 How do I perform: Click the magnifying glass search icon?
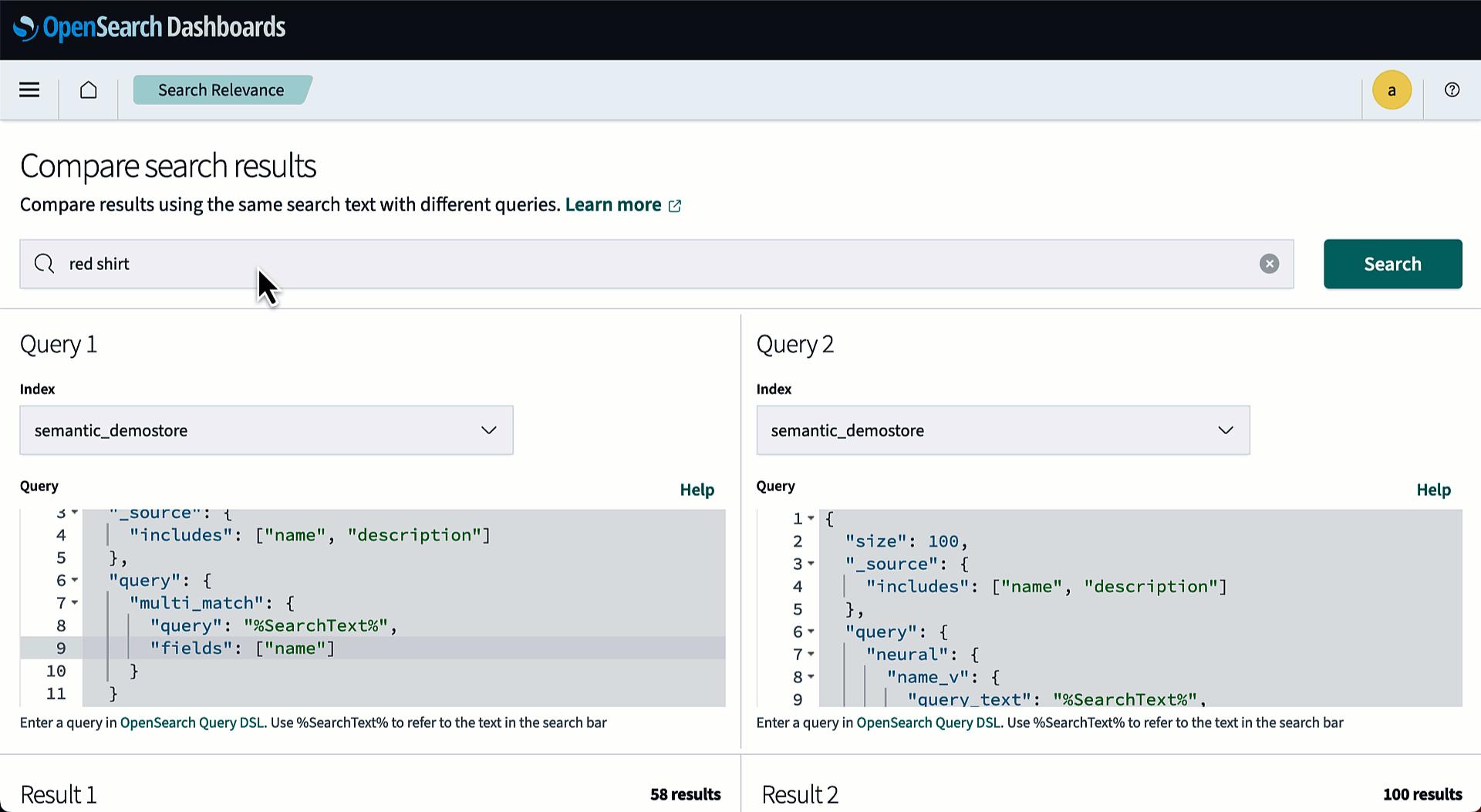(45, 264)
